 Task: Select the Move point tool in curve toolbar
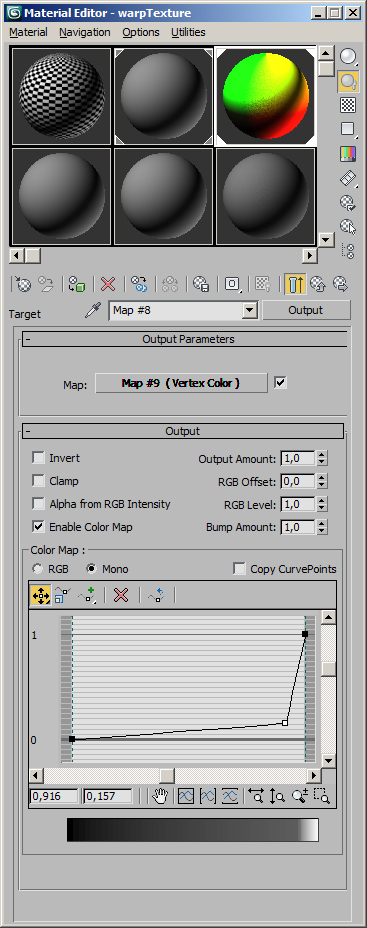tap(40, 595)
